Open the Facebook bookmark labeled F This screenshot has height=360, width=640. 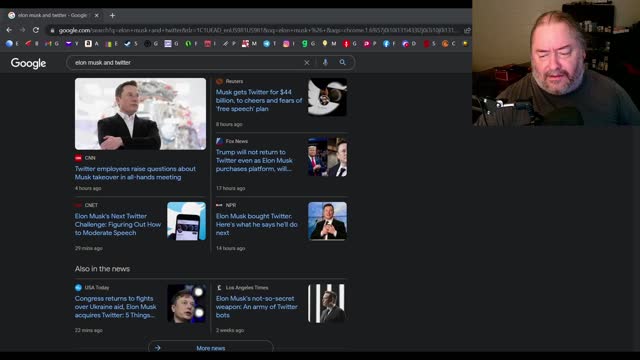click(389, 43)
